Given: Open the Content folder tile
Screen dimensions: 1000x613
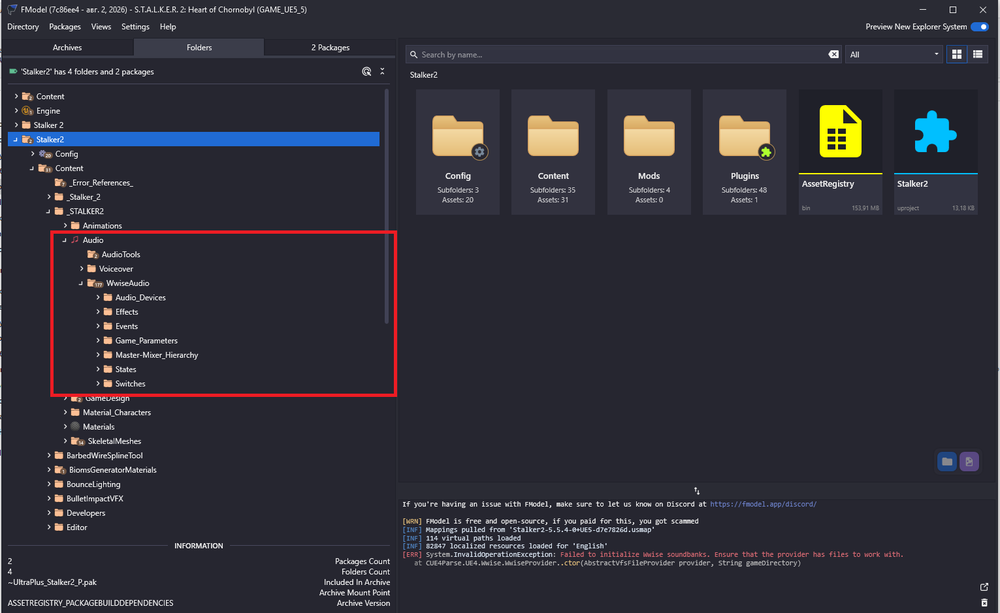Looking at the screenshot, I should tap(553, 152).
